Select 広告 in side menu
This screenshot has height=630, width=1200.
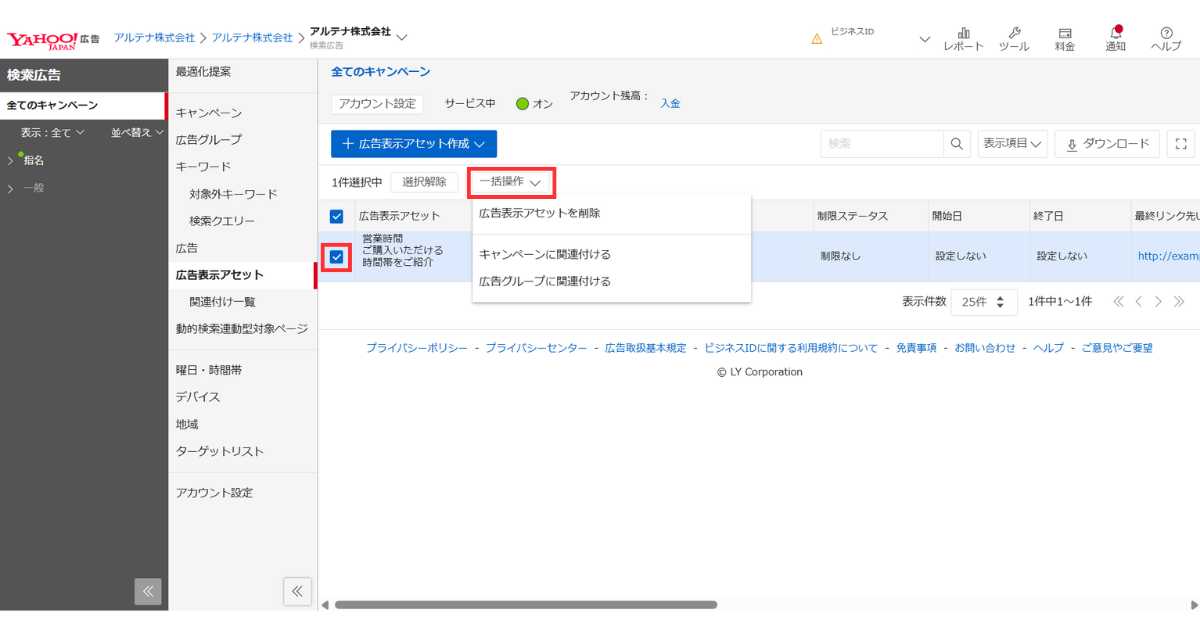(187, 248)
